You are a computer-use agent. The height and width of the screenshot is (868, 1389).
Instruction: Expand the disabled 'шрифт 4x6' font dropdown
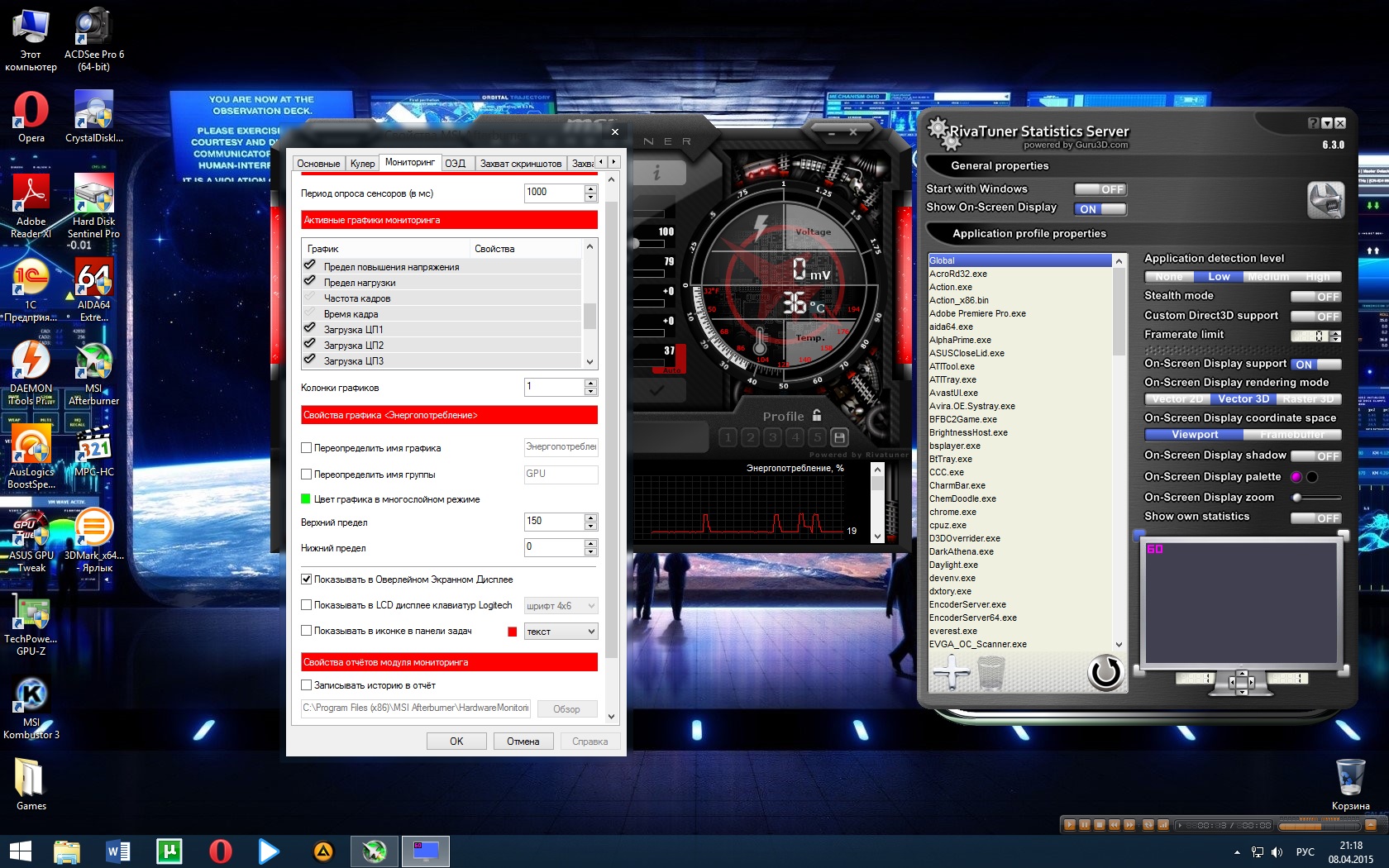(561, 606)
